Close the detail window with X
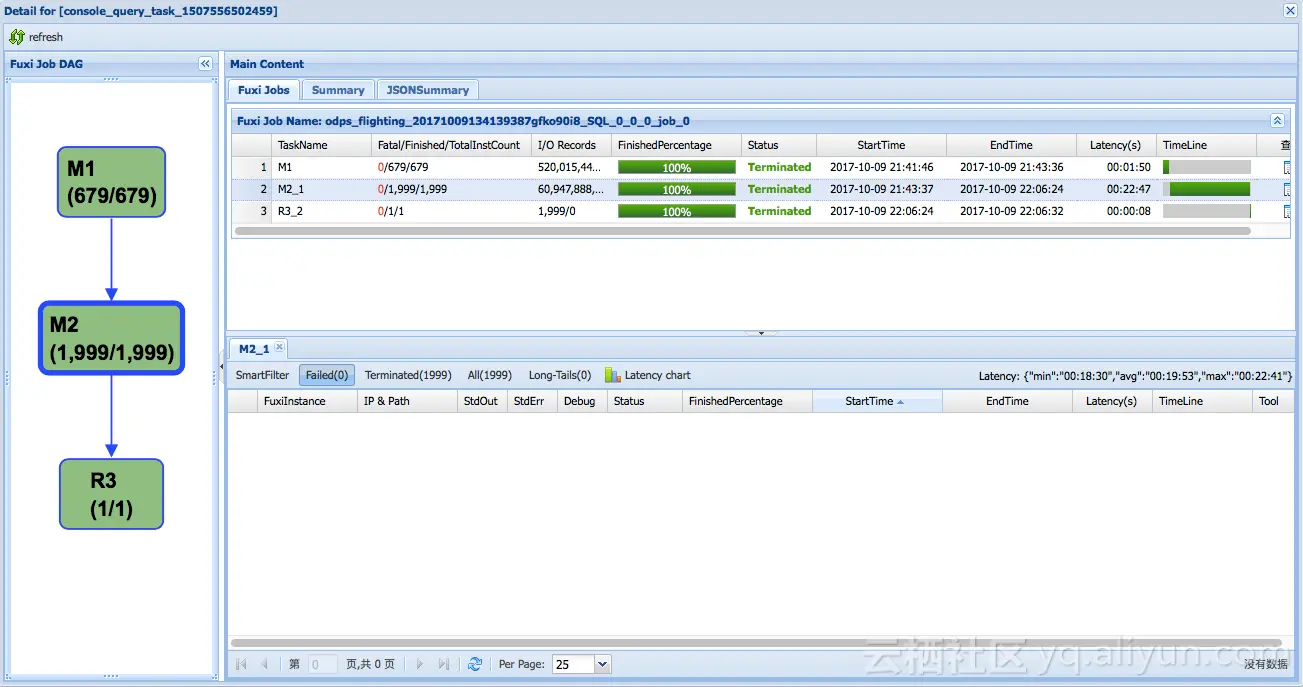1303x687 pixels. (1290, 10)
